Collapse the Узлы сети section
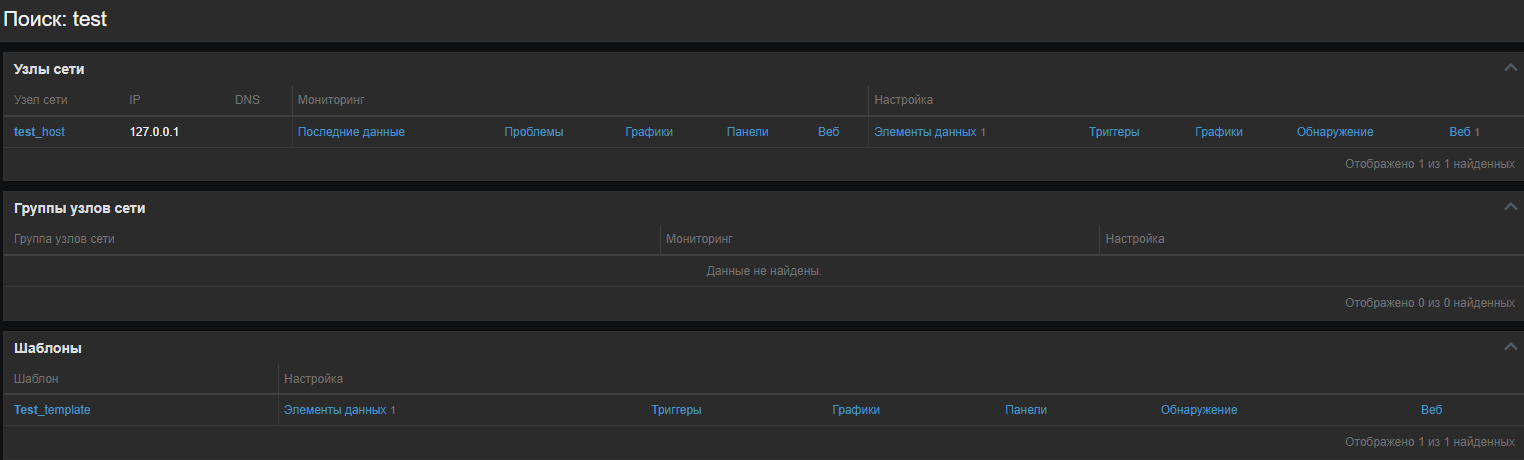 tap(1510, 68)
